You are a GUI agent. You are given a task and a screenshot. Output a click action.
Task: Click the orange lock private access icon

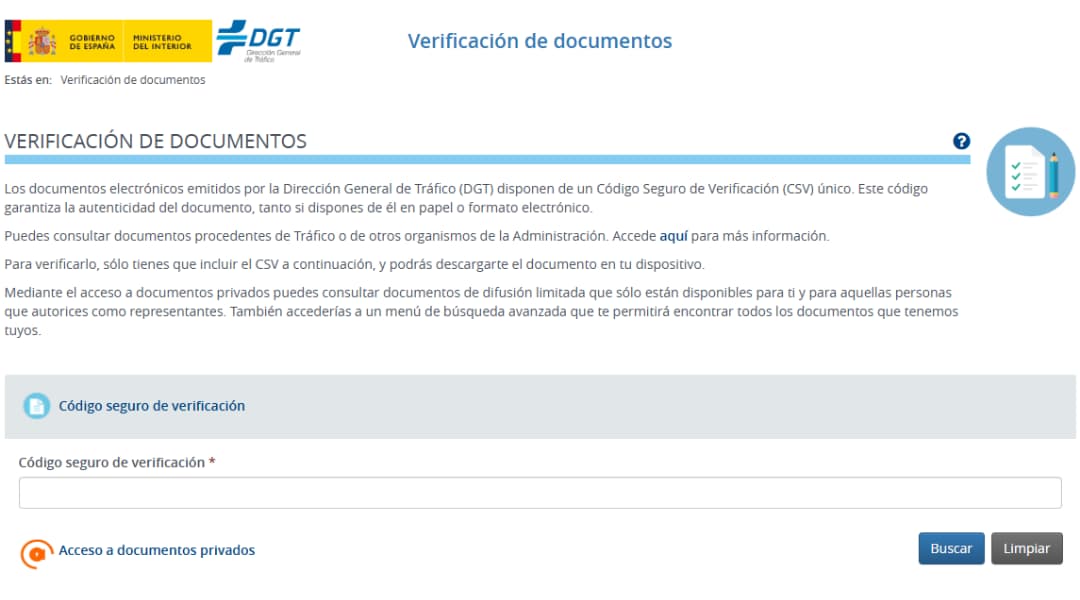coord(37,552)
